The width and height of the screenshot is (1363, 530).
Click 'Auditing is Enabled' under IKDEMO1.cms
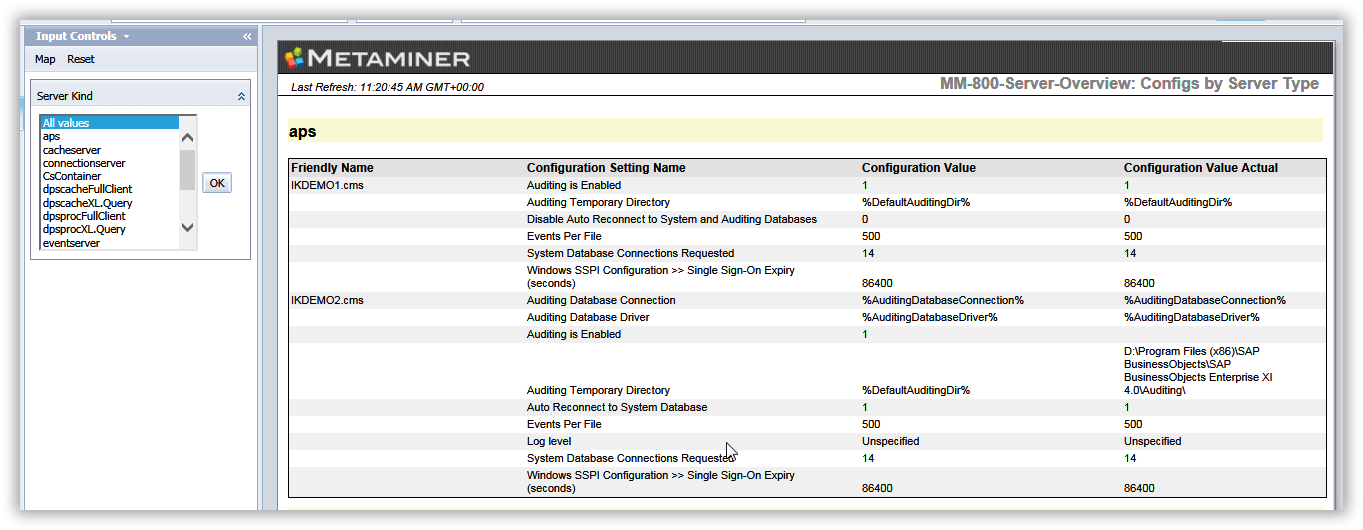pos(574,185)
